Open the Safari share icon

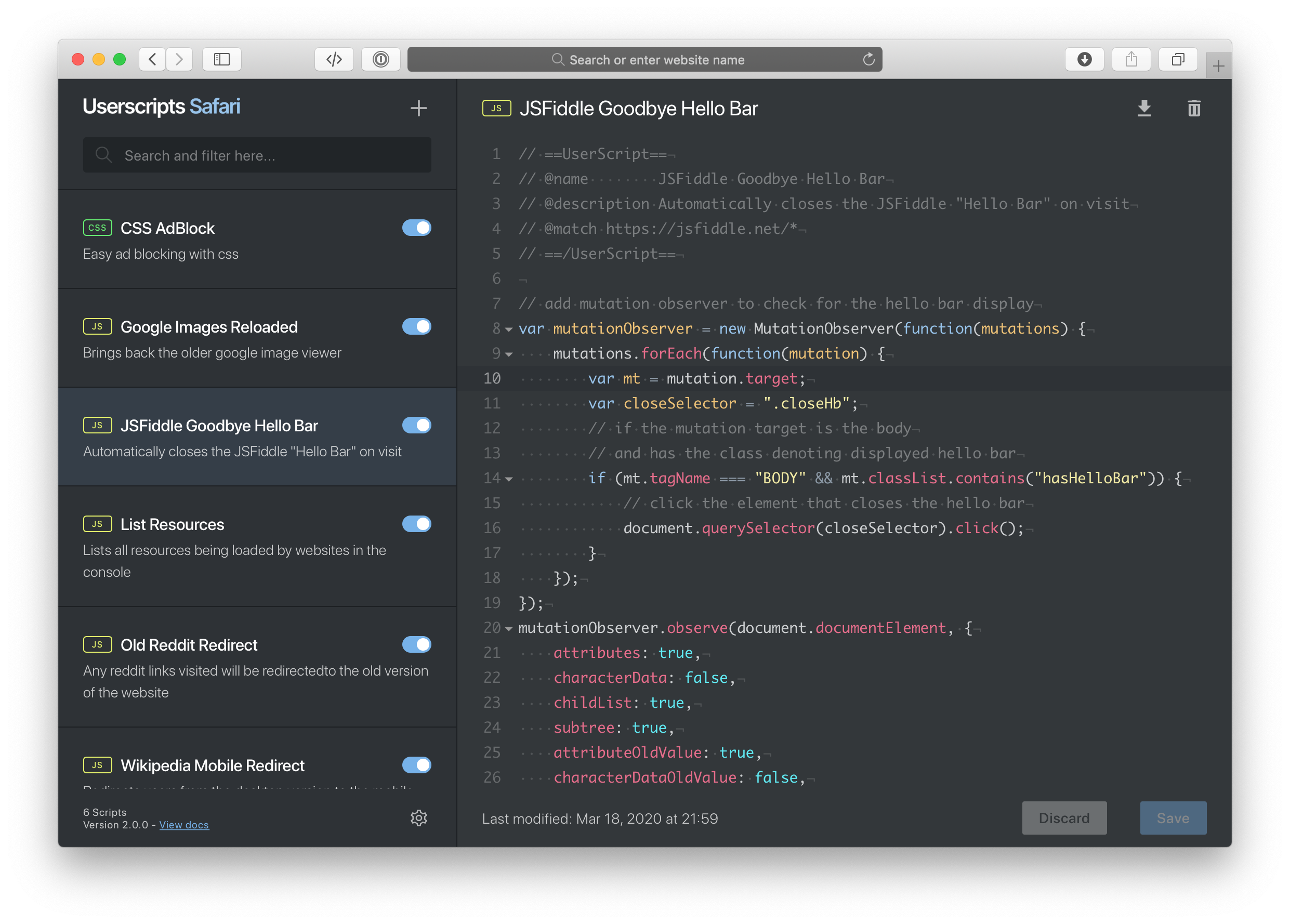point(1131,59)
